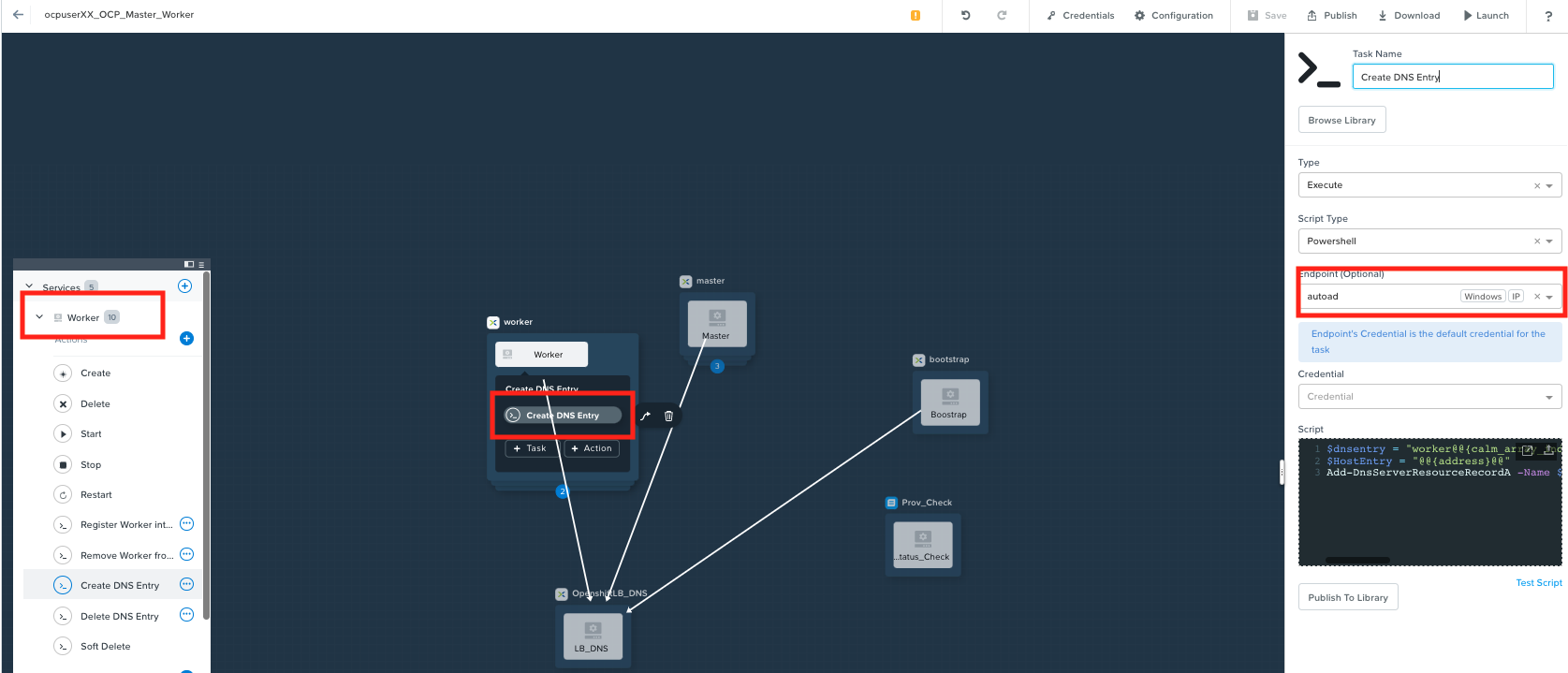Go back using the top-left arrow
The image size is (1568, 673).
[18, 15]
